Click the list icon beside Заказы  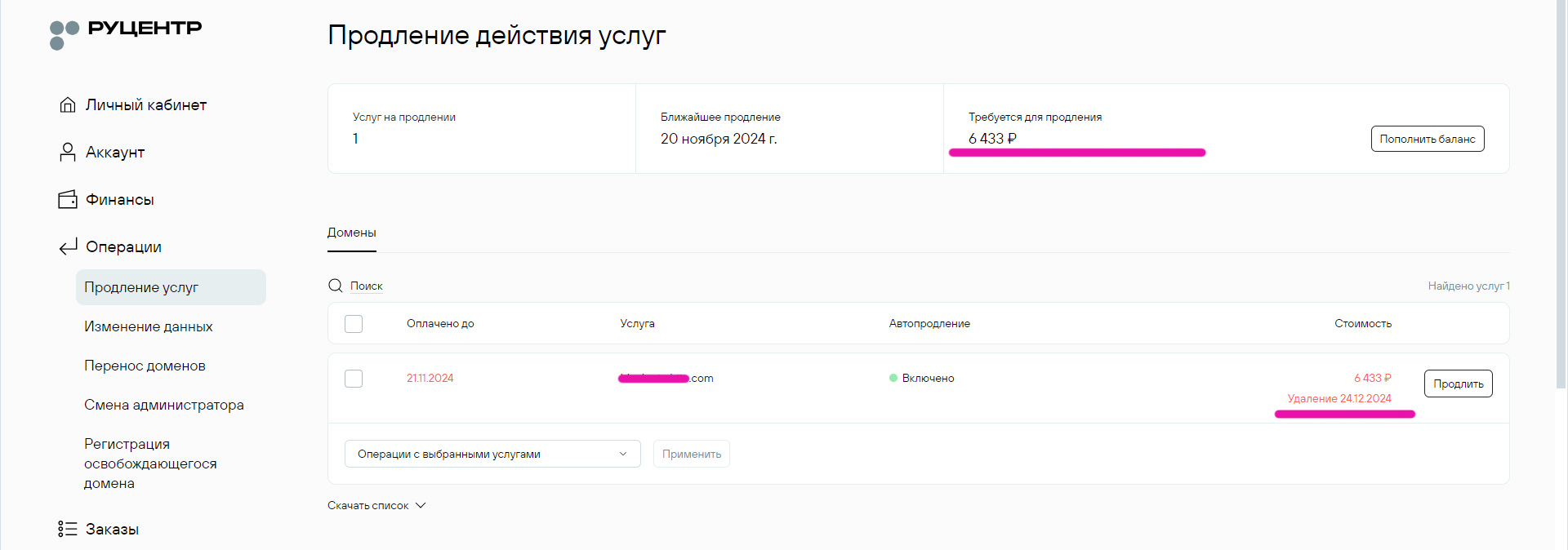68,530
